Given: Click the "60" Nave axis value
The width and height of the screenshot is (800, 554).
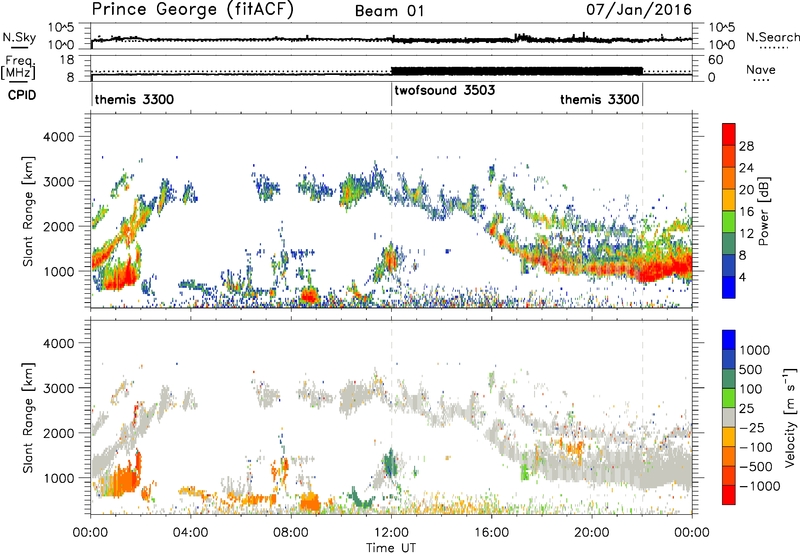Looking at the screenshot, I should coord(715,60).
